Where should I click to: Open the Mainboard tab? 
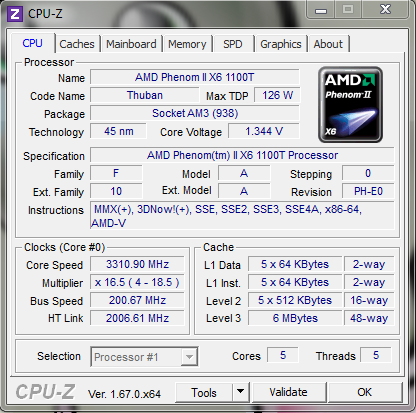tap(131, 44)
